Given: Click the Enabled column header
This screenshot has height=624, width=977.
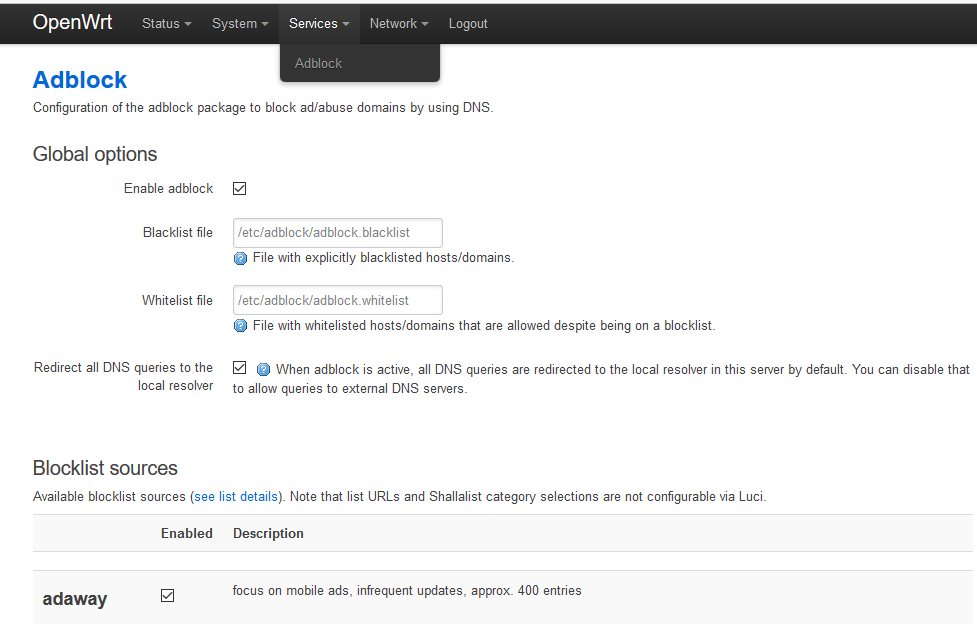Looking at the screenshot, I should pos(187,534).
